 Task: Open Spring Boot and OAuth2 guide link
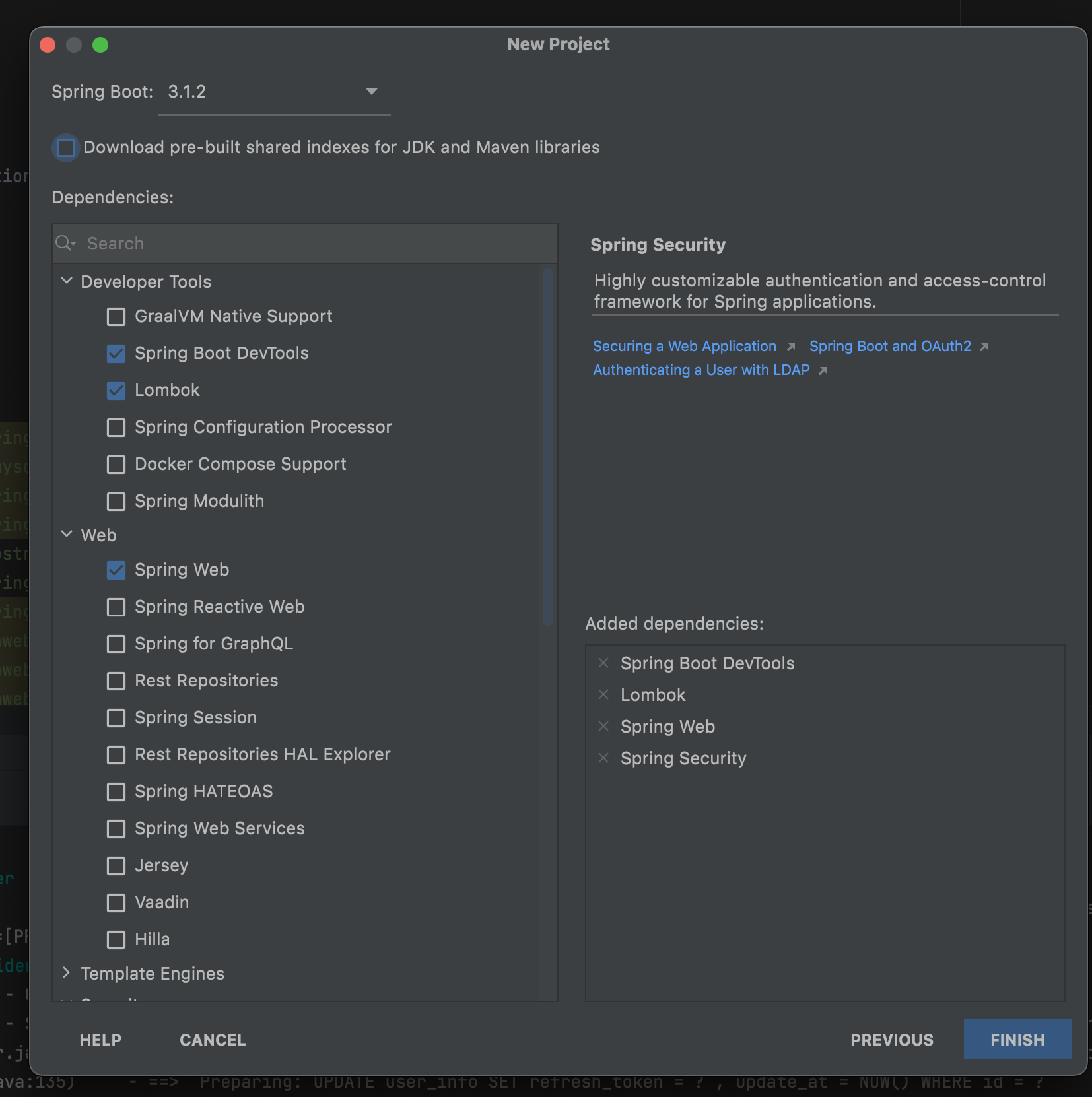[x=891, y=347]
